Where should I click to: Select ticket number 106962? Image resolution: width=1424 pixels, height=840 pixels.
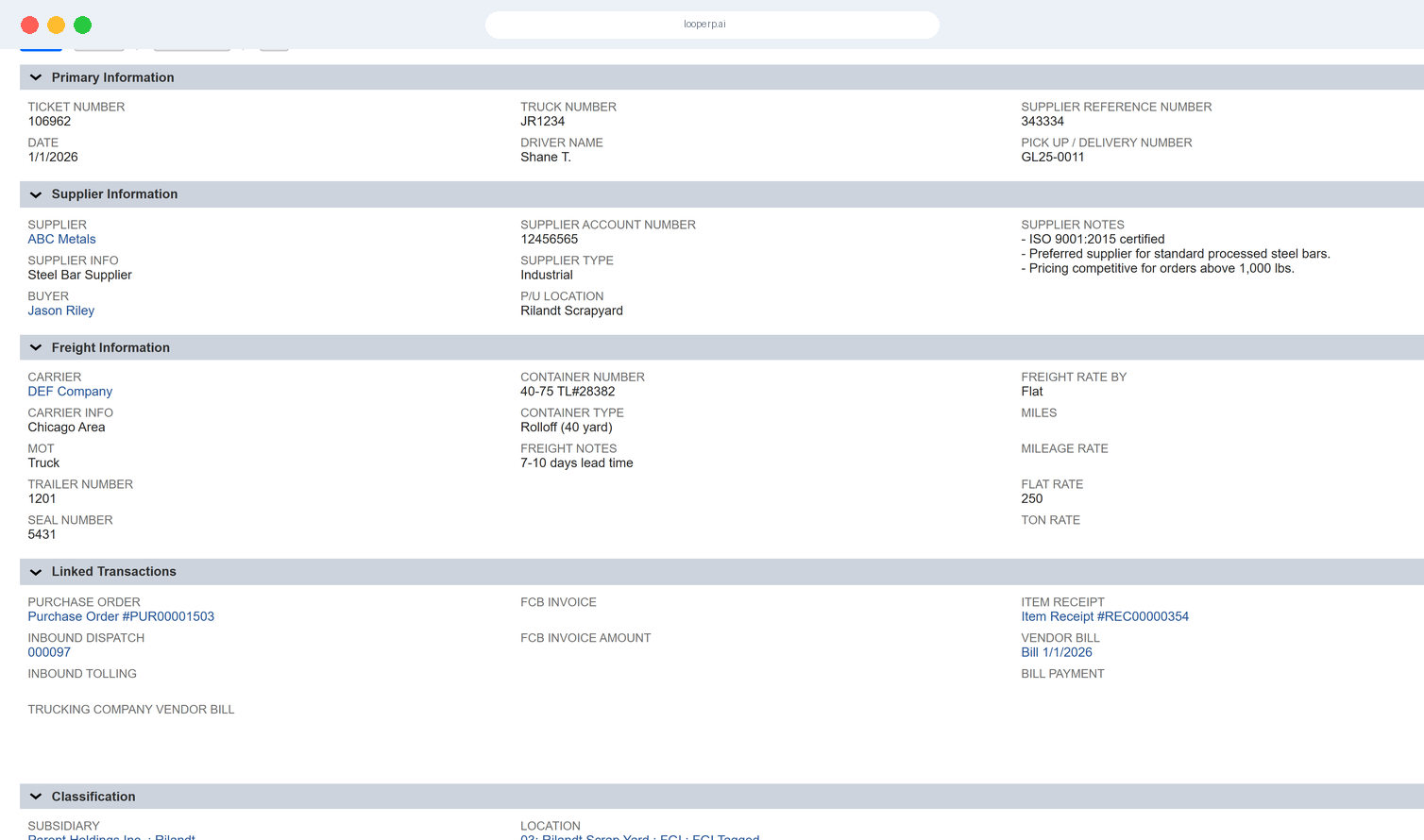(x=49, y=122)
